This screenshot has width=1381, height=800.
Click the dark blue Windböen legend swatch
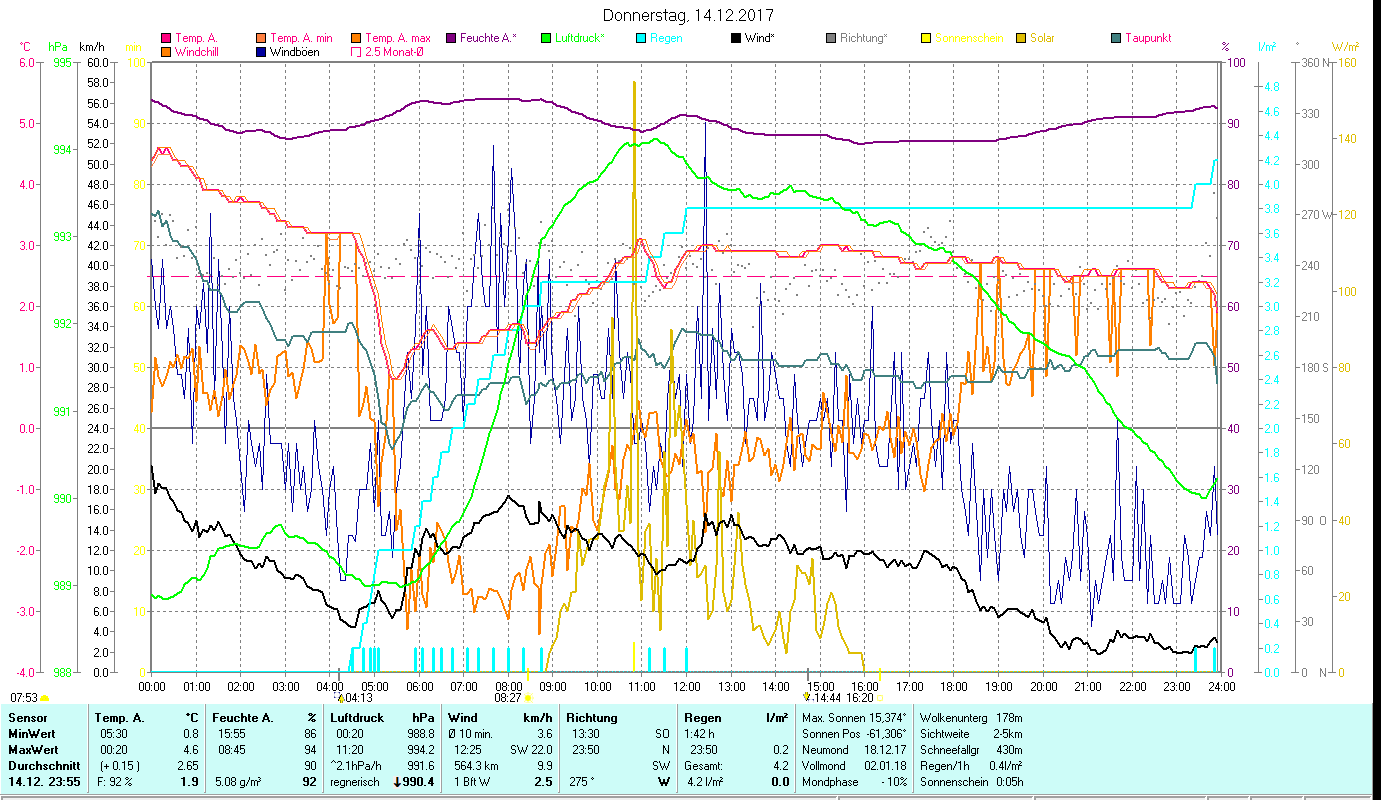coord(262,51)
